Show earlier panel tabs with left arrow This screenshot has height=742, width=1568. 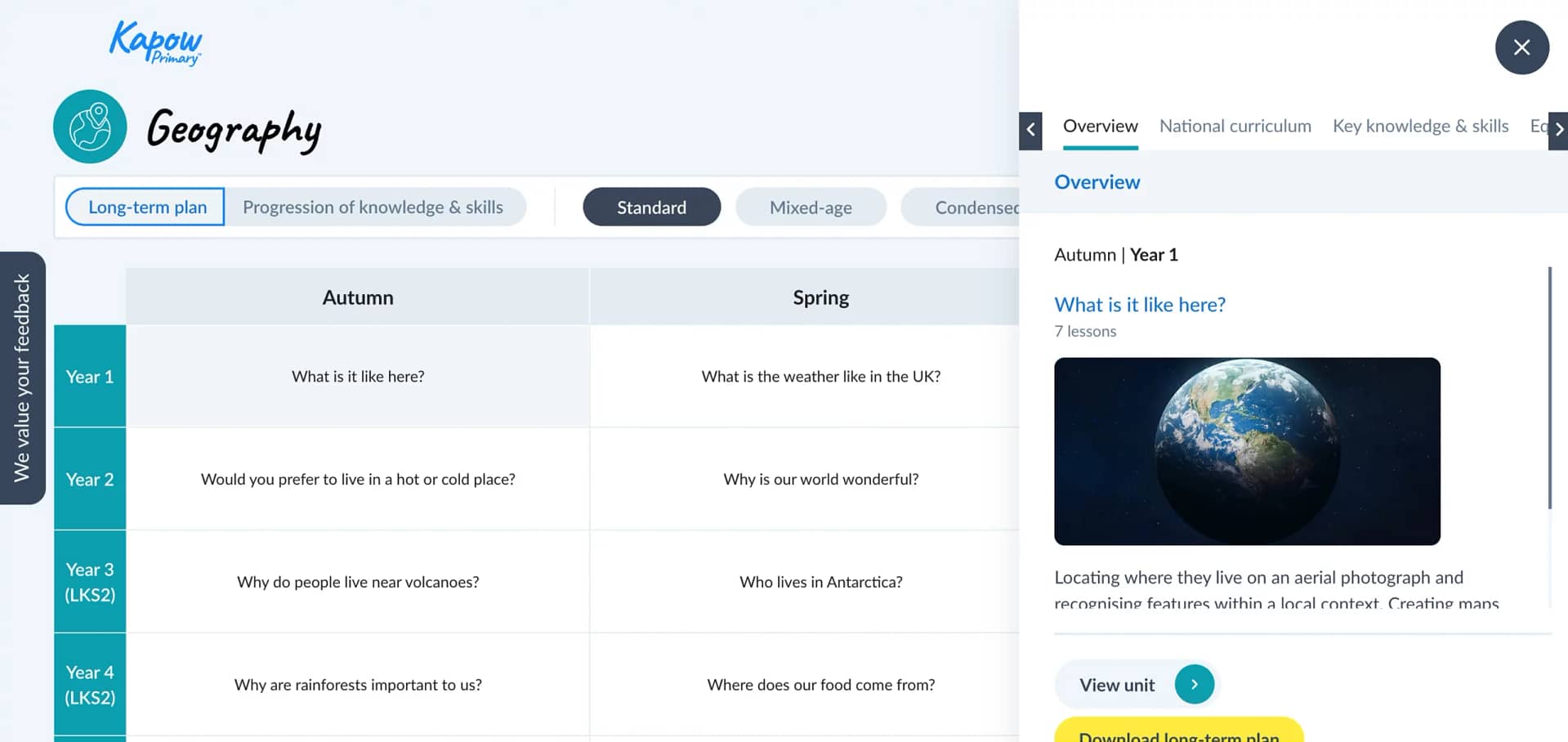pos(1030,130)
